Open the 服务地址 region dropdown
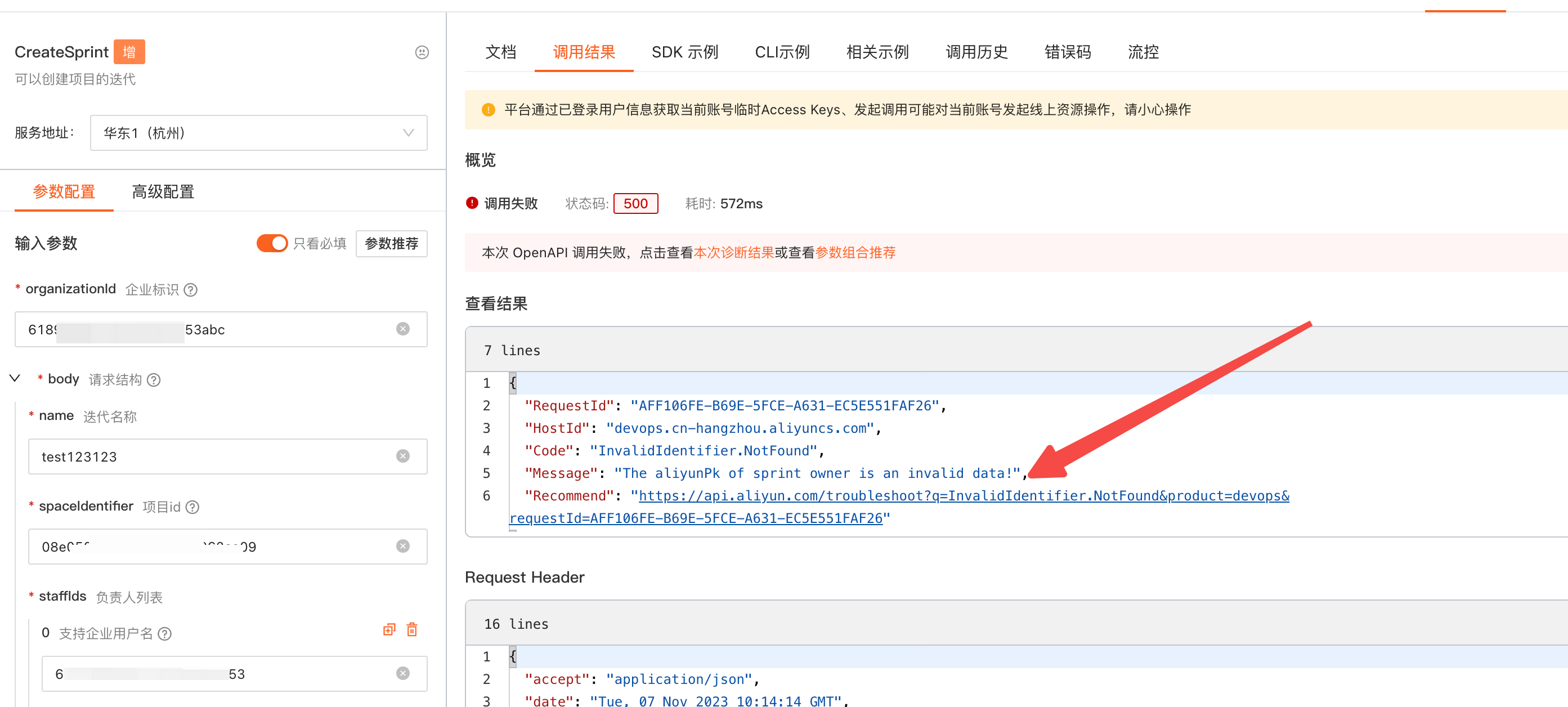The width and height of the screenshot is (1568, 707). [x=258, y=133]
